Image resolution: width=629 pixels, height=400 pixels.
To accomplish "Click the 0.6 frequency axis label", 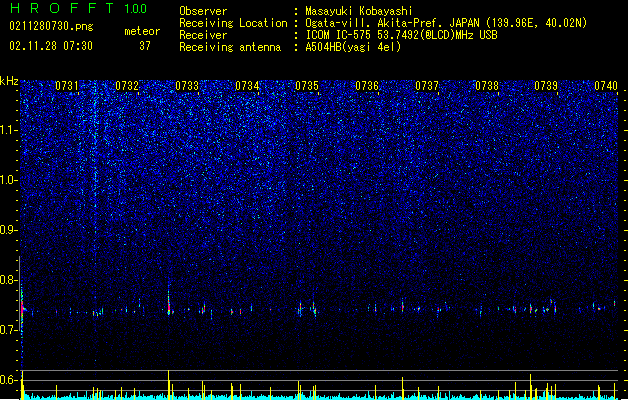I will [9, 380].
